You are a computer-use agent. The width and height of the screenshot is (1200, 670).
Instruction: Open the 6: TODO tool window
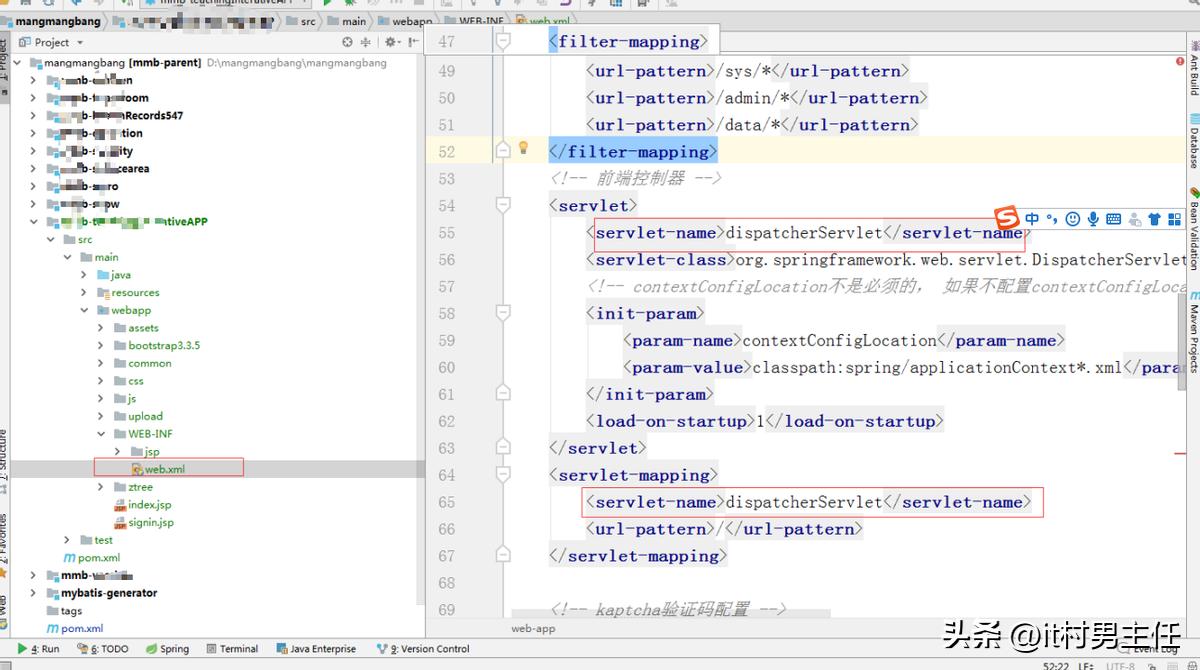(x=101, y=649)
